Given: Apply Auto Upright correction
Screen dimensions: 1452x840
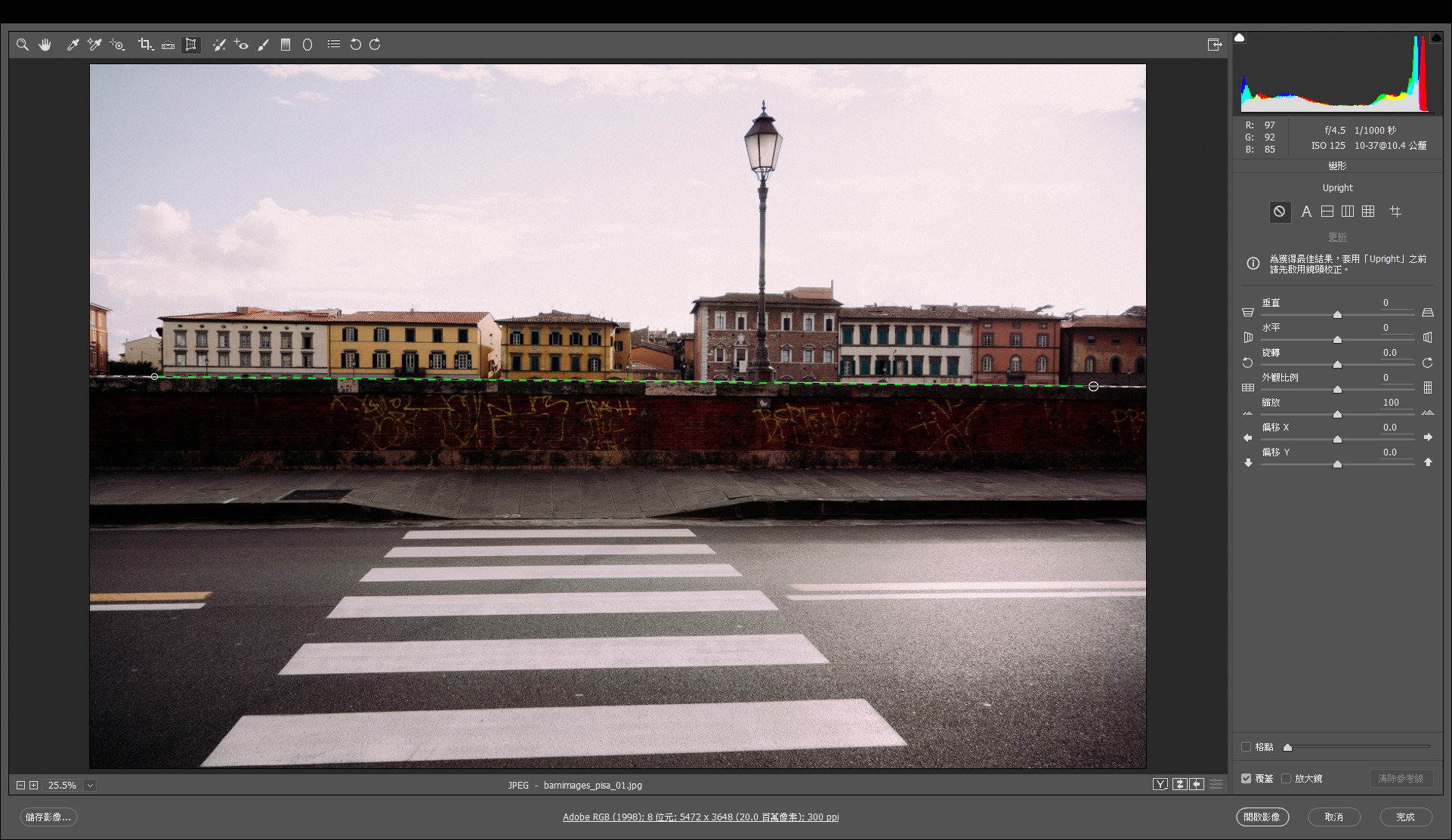Looking at the screenshot, I should pyautogui.click(x=1306, y=212).
